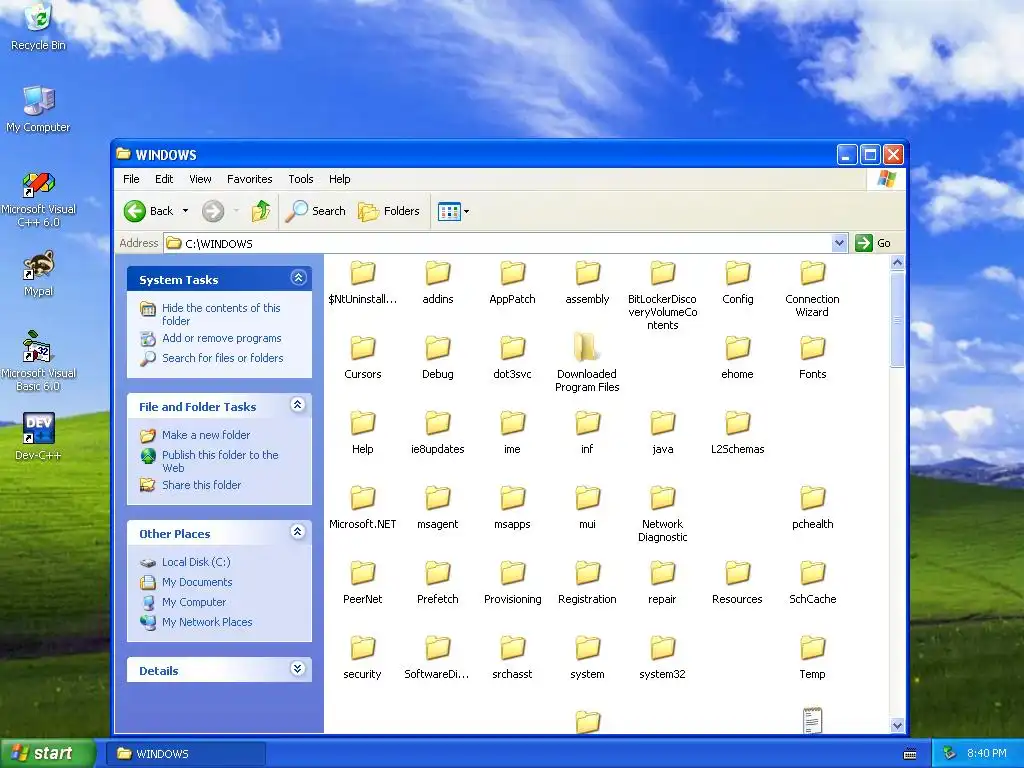
Task: Click the scrollbar down arrow
Action: (897, 726)
